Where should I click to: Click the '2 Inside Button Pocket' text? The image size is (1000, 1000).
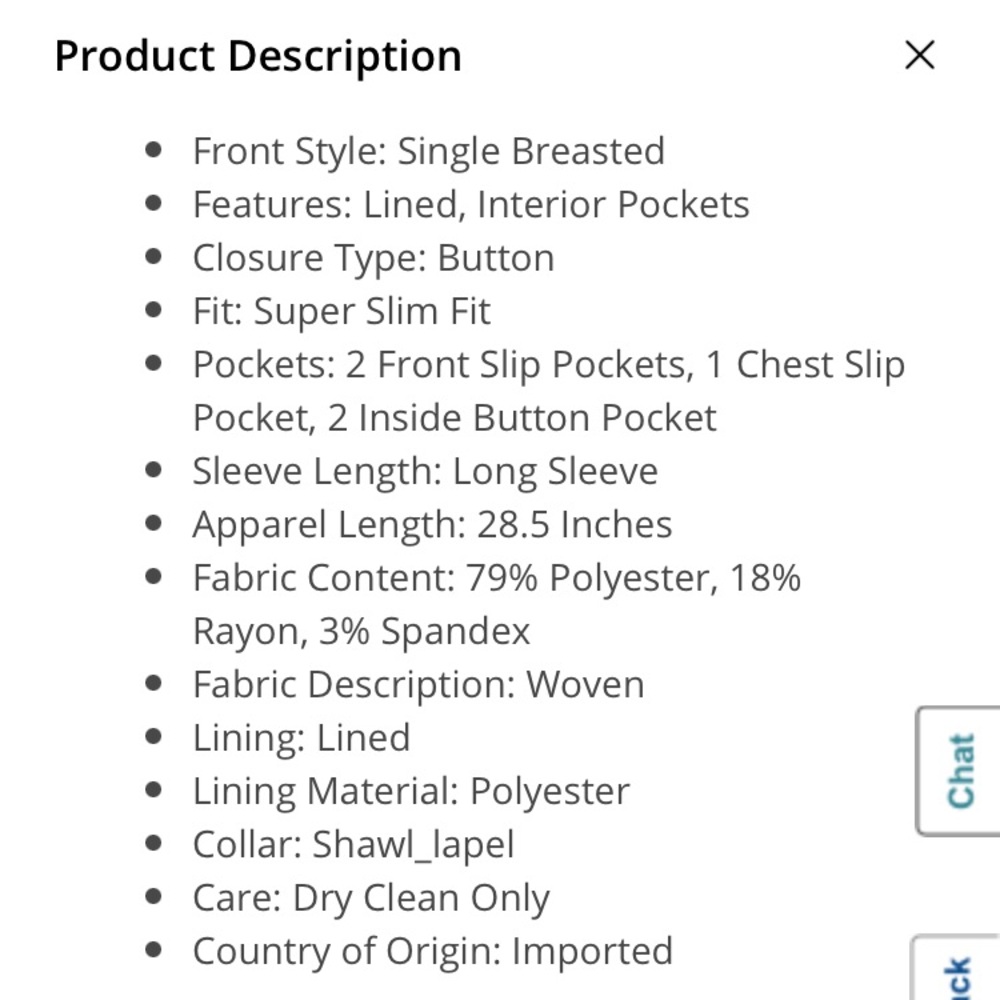pyautogui.click(x=522, y=418)
